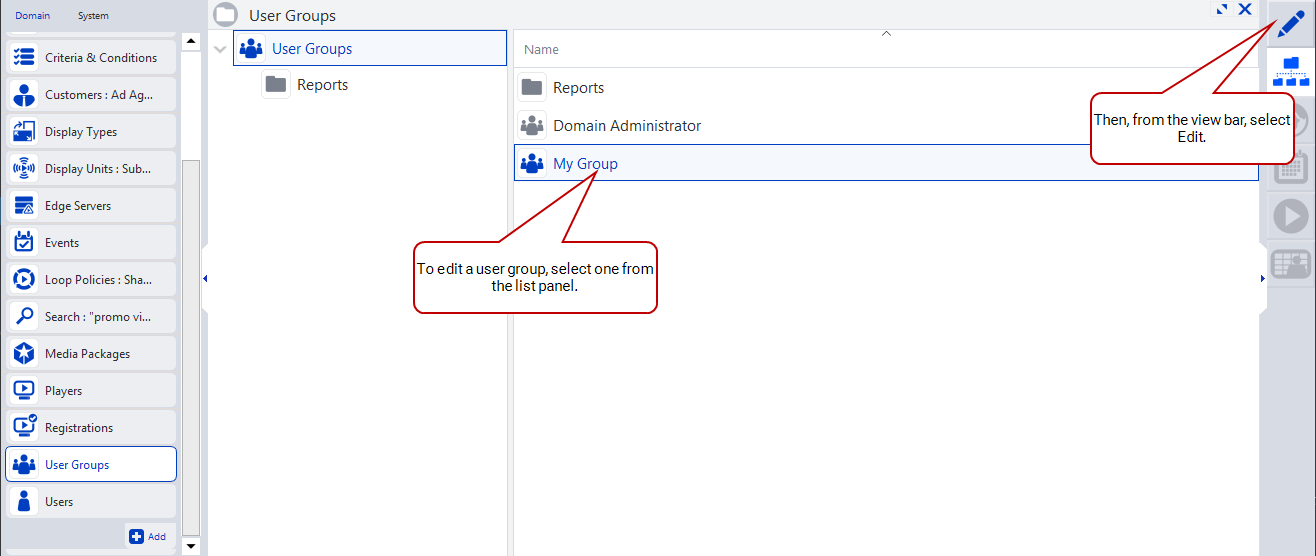
Task: Click the Add button in sidebar
Action: tap(148, 537)
